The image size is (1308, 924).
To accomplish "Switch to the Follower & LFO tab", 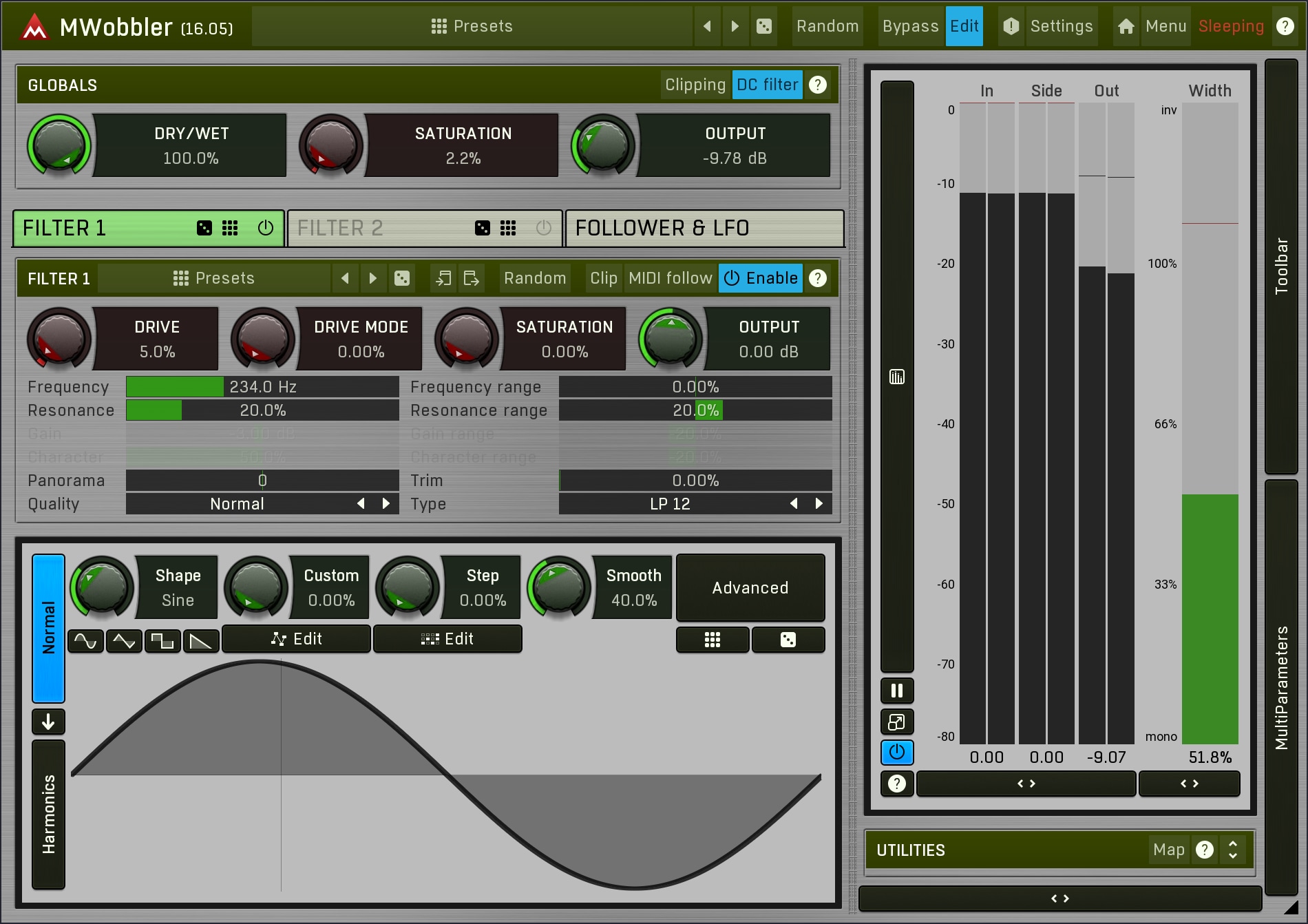I will (x=705, y=228).
